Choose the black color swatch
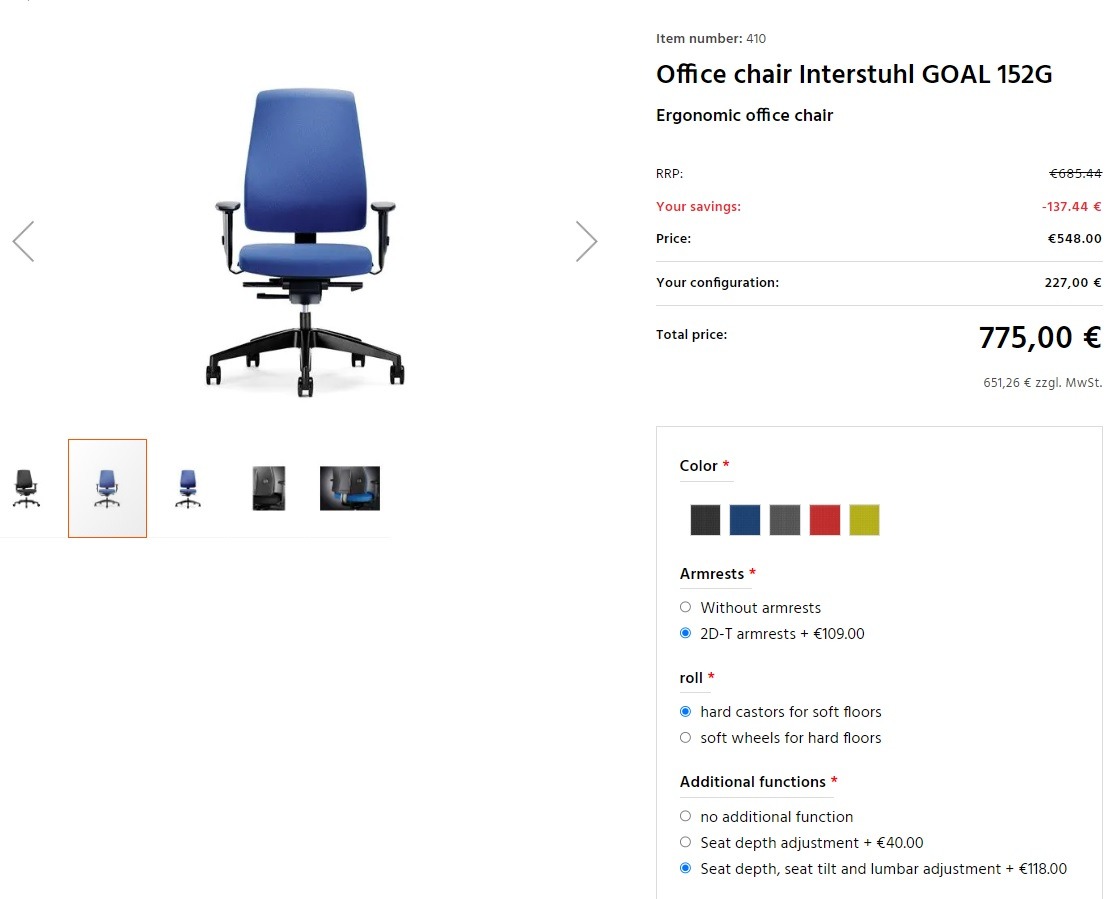Viewport: 1109px width, 899px height. coord(705,520)
